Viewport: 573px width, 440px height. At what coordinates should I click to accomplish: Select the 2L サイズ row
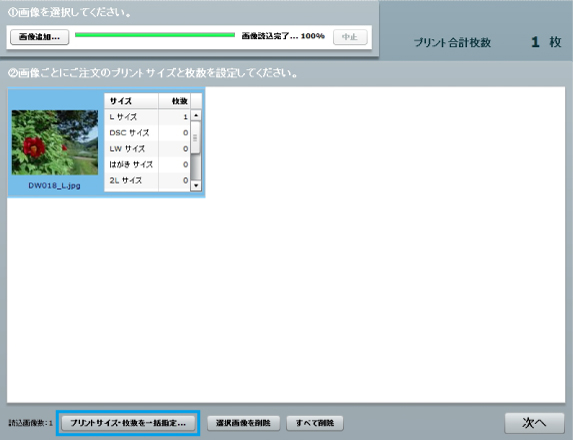[x=147, y=181]
